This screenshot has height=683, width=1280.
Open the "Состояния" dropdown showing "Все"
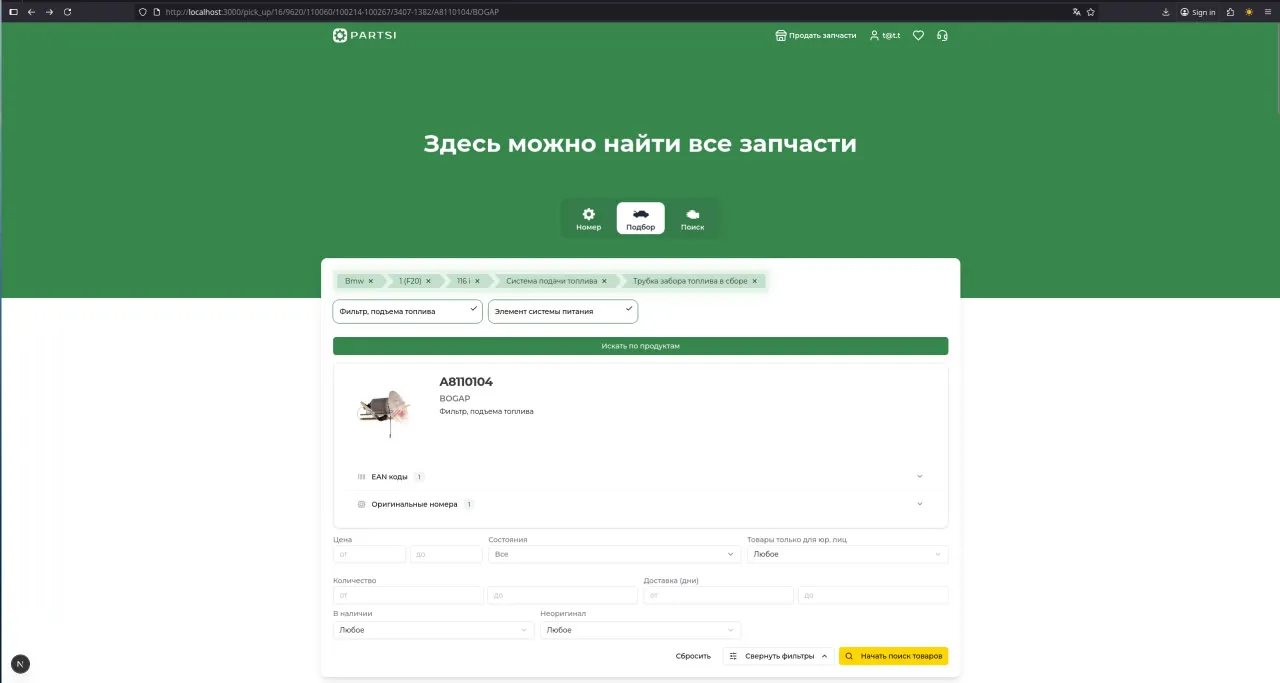tap(613, 554)
